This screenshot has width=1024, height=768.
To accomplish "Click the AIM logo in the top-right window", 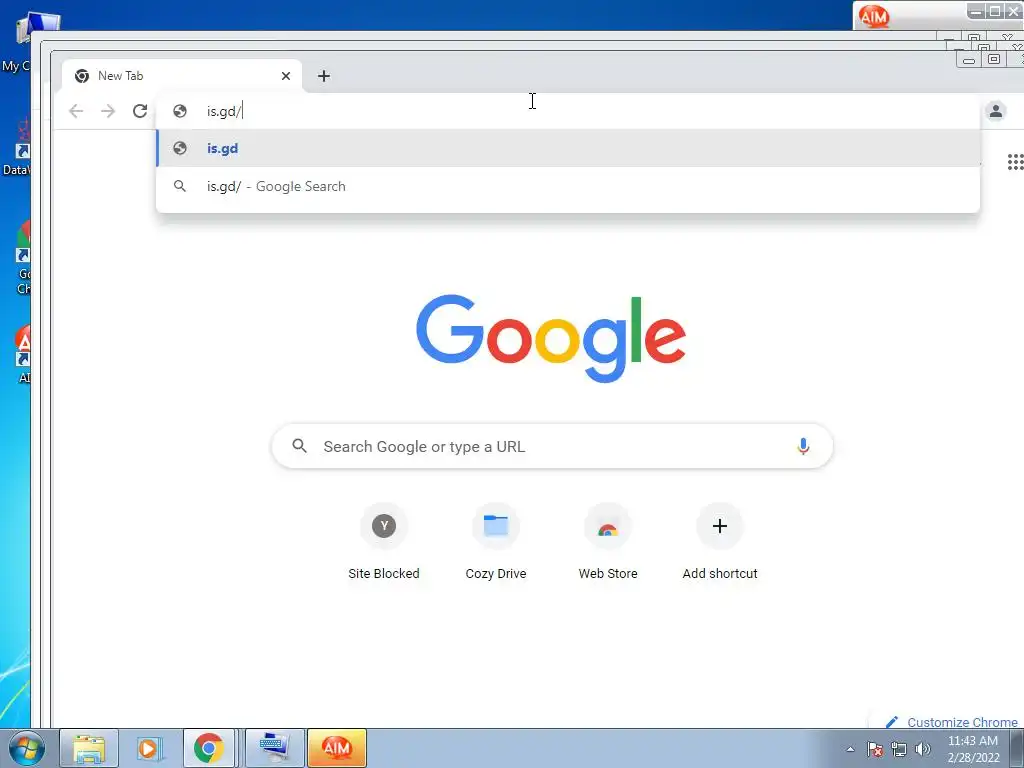I will [874, 16].
